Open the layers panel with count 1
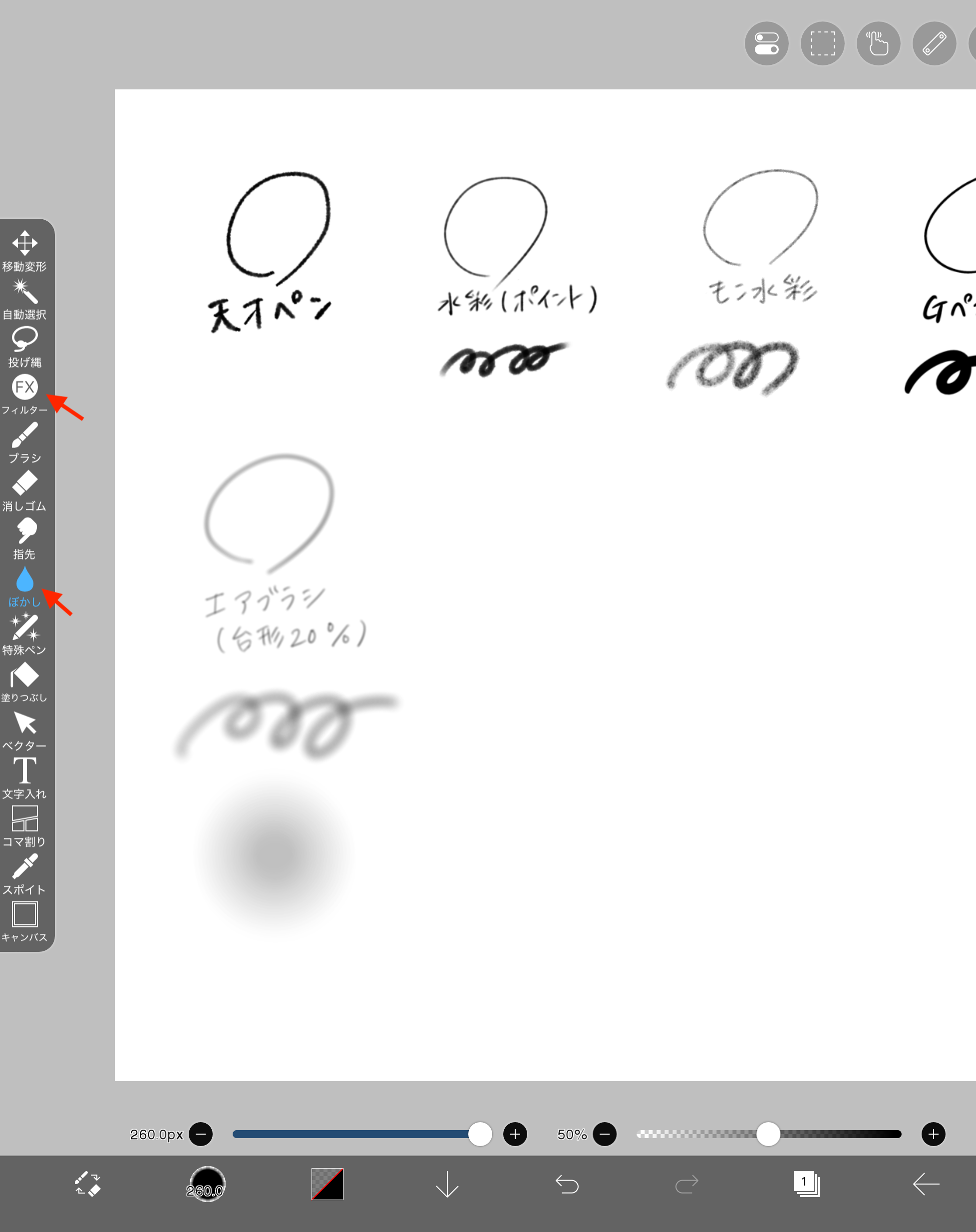This screenshot has width=976, height=1232. click(x=806, y=1184)
